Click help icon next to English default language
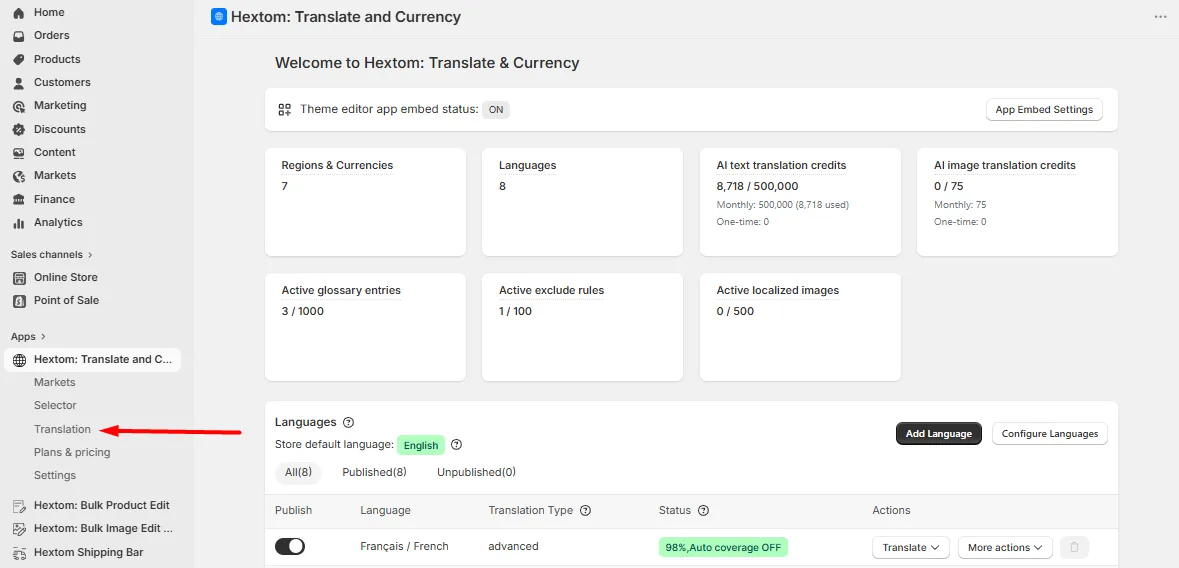This screenshot has width=1179, height=568. tap(456, 445)
